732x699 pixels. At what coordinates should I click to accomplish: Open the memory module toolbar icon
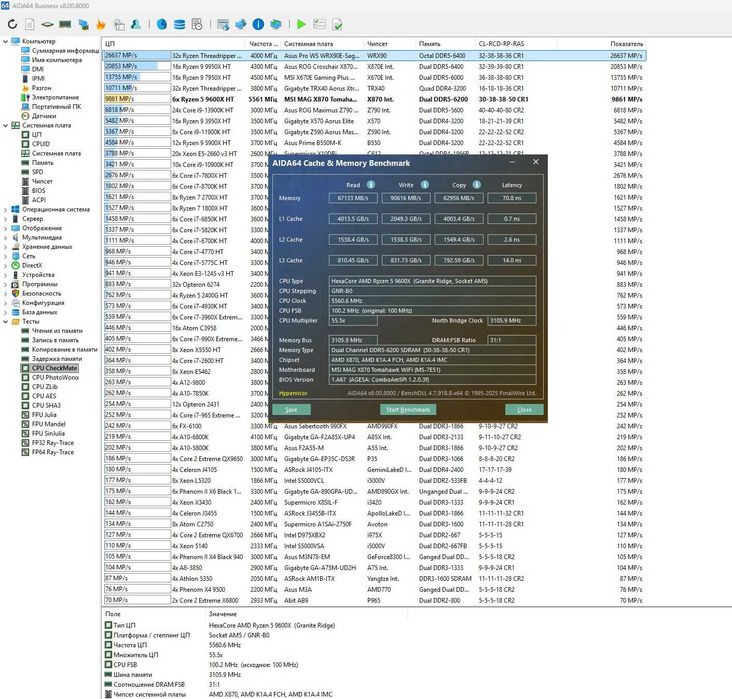tap(65, 24)
